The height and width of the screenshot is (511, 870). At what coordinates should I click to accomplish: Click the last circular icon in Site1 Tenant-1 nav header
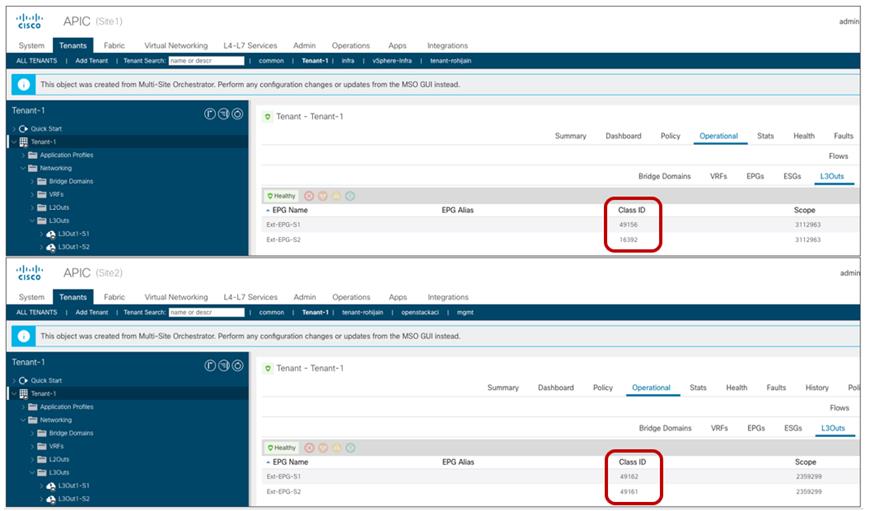(237, 114)
